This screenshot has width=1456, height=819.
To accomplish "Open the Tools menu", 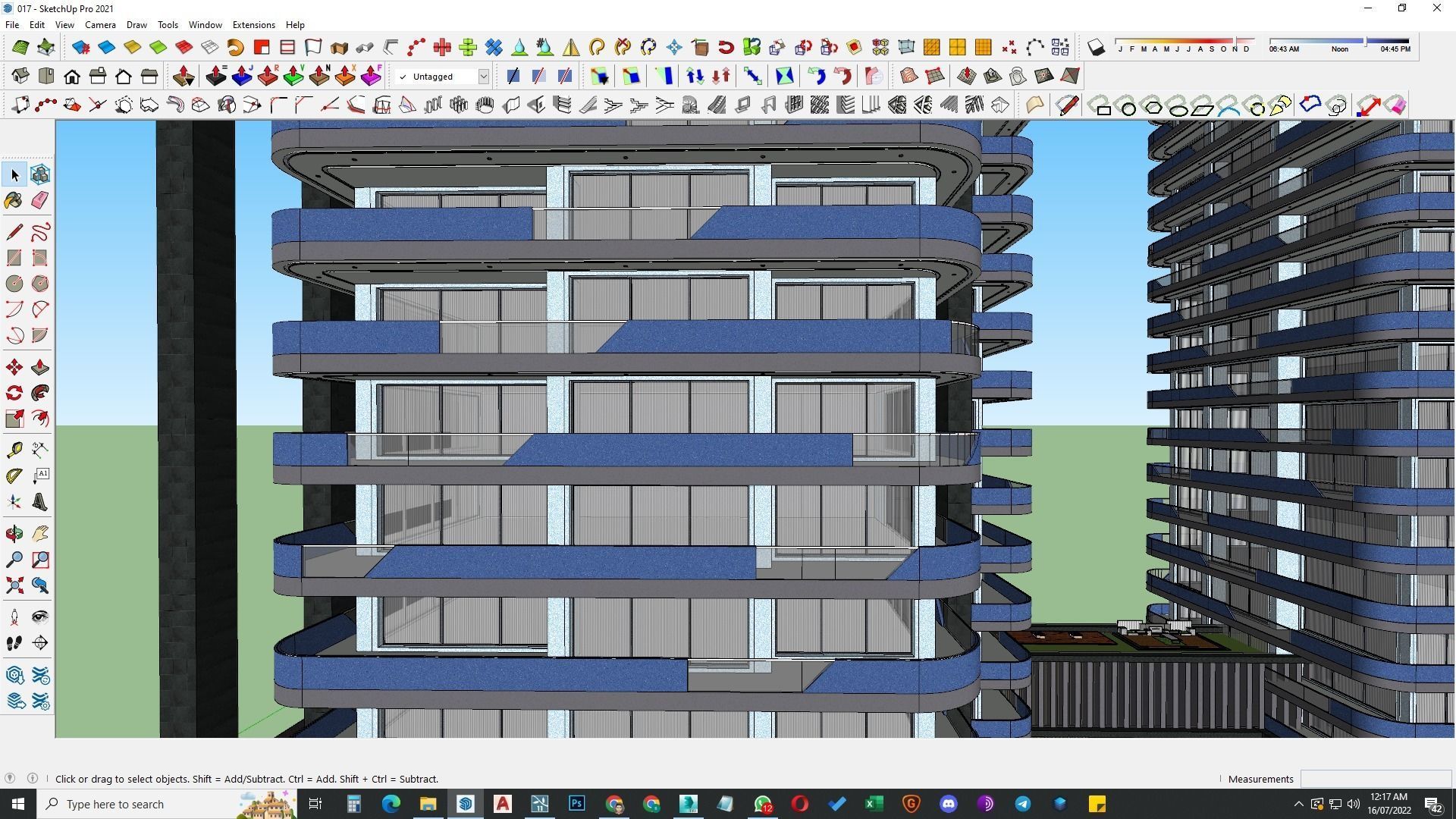I will click(x=168, y=25).
